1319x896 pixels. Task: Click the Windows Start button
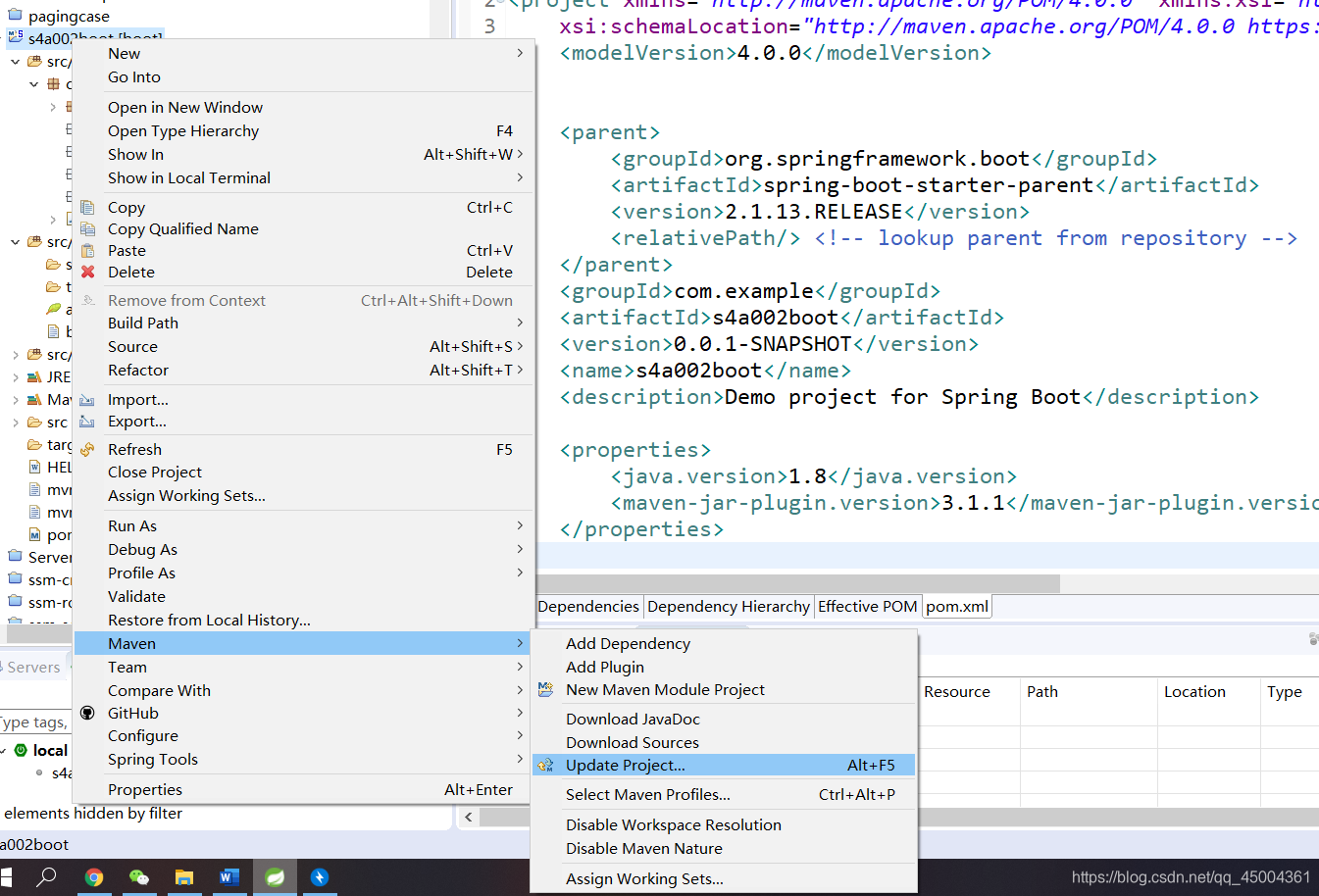tap(6, 877)
